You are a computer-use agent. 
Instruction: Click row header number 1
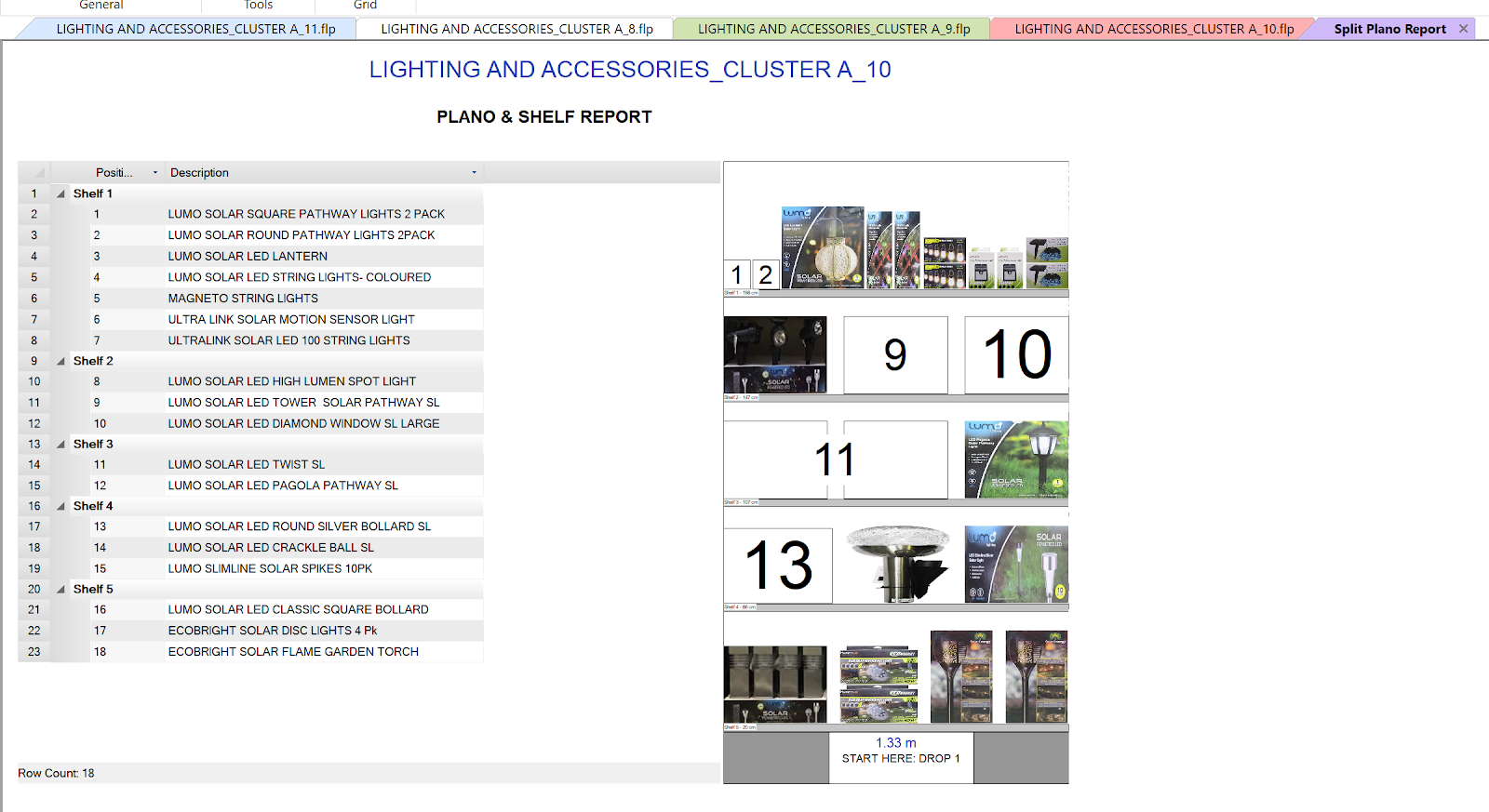pyautogui.click(x=34, y=193)
